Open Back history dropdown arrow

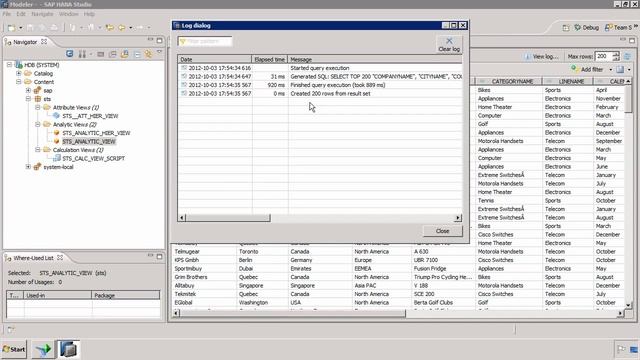coord(131,28)
